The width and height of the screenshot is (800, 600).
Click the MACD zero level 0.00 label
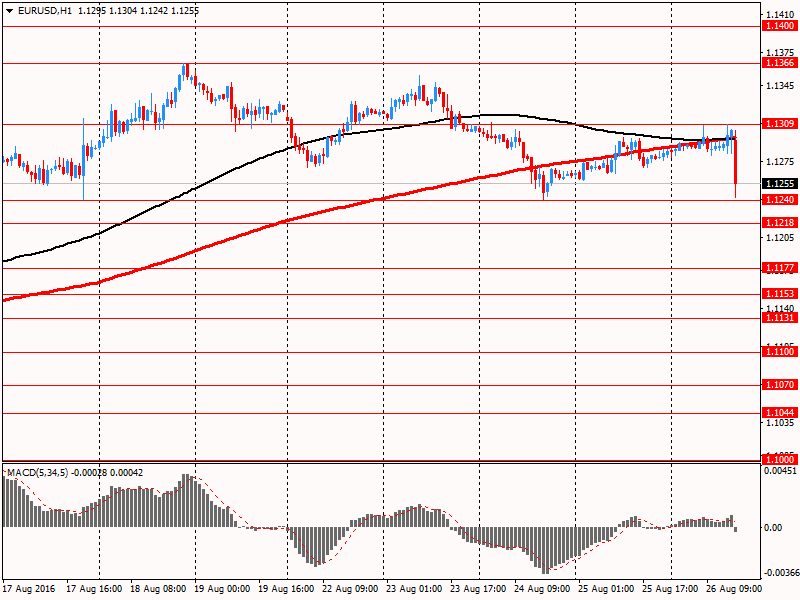coord(773,528)
